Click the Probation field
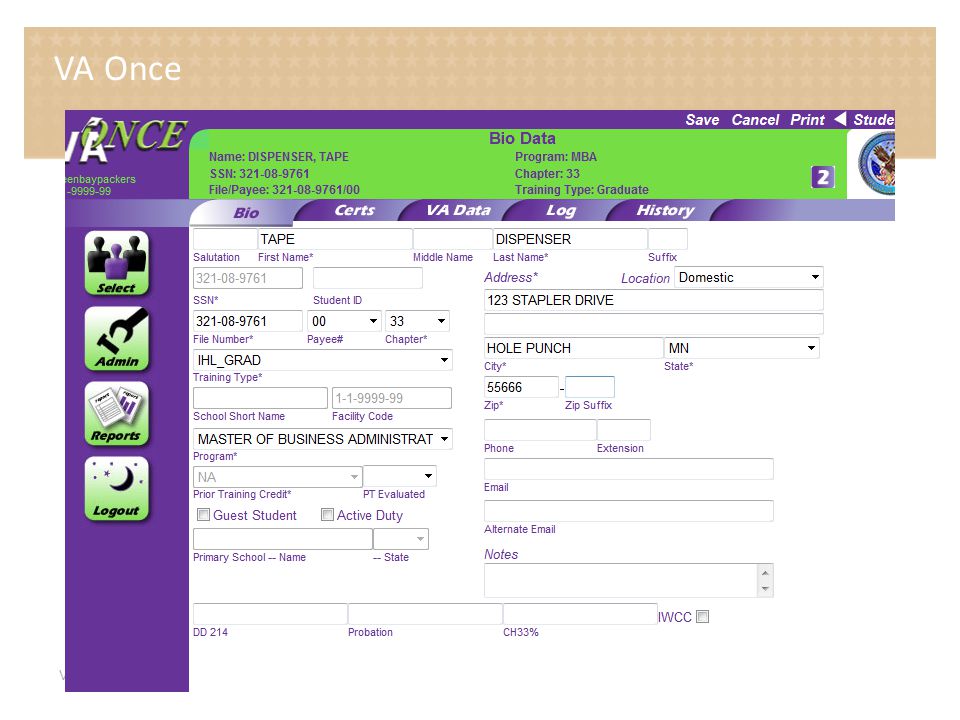Screen dimensions: 960x720 pyautogui.click(x=425, y=613)
